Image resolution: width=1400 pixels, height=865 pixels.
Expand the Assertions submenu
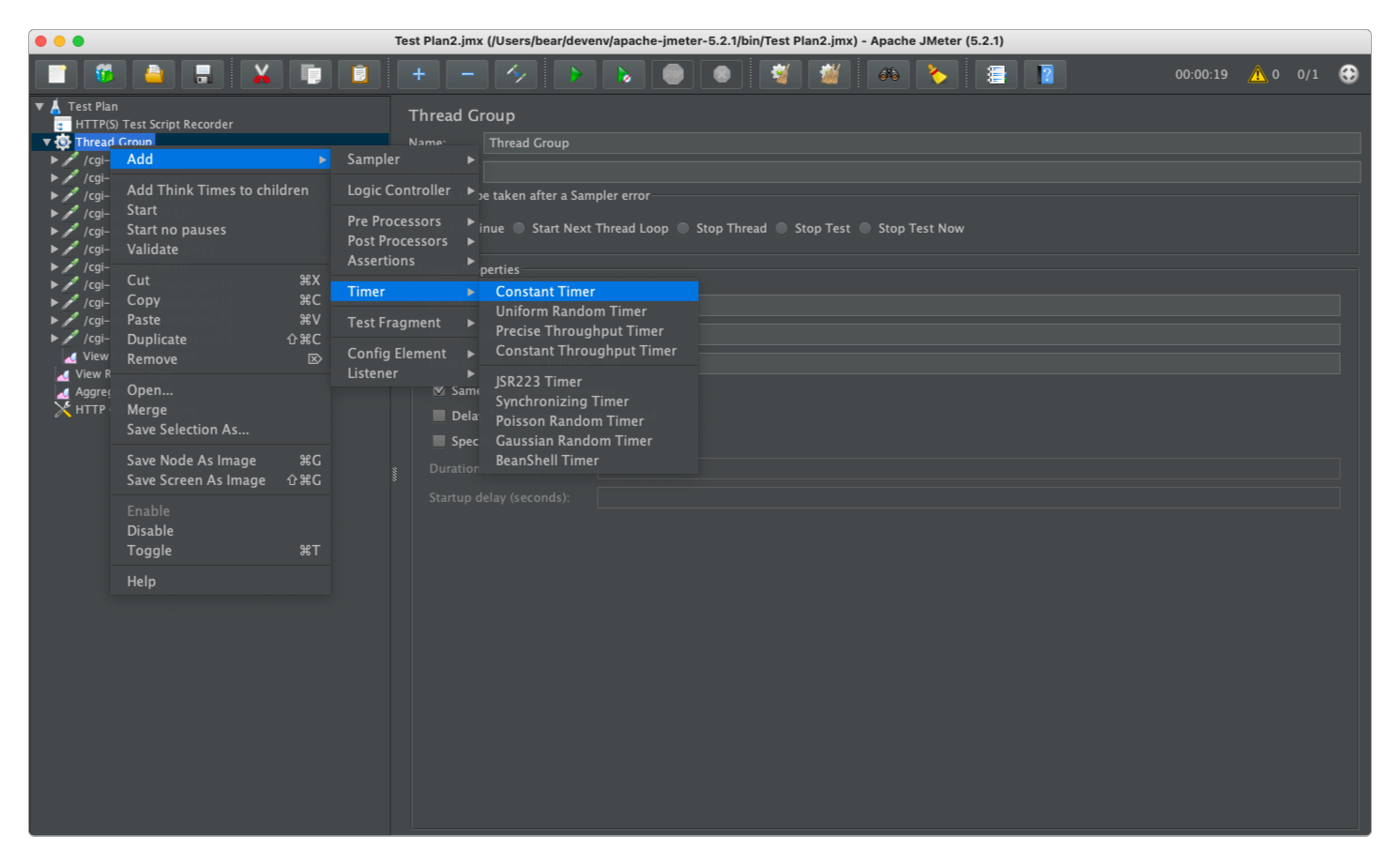405,261
